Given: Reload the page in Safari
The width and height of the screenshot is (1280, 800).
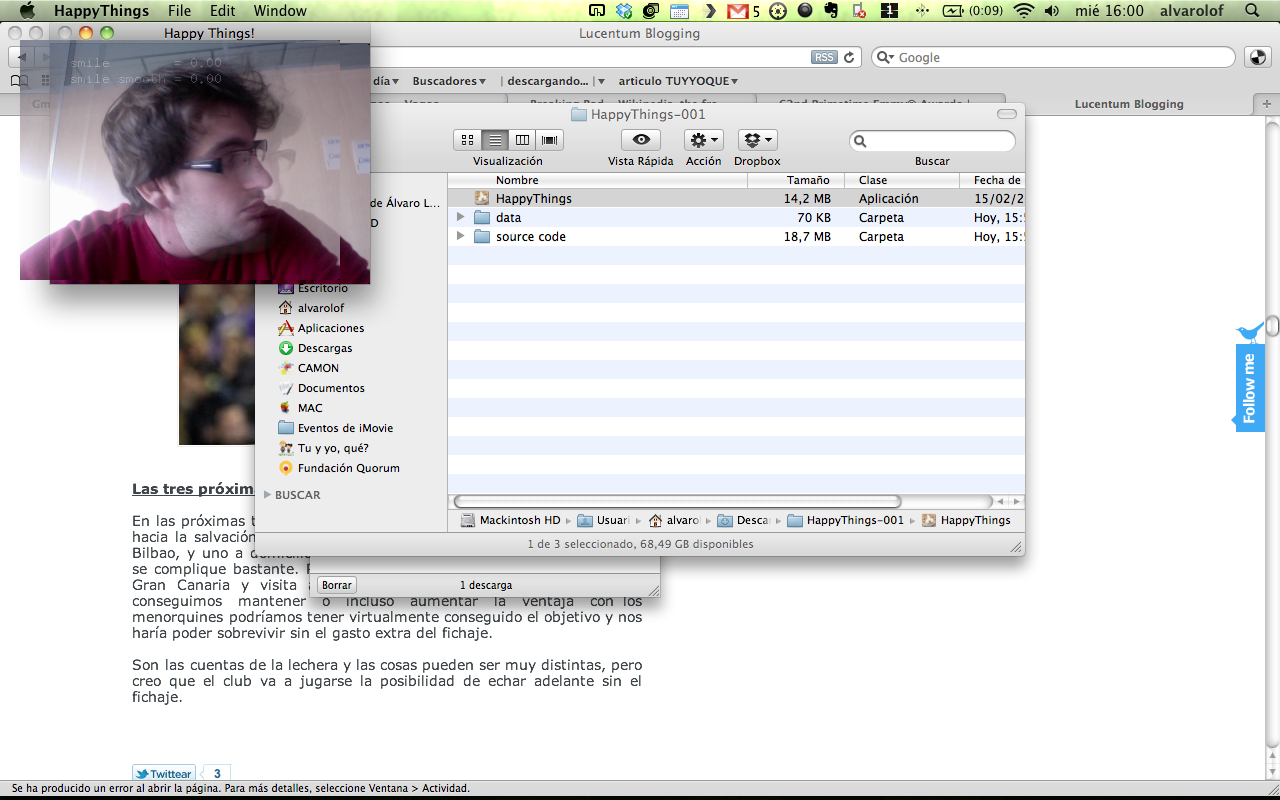Looking at the screenshot, I should click(x=850, y=57).
